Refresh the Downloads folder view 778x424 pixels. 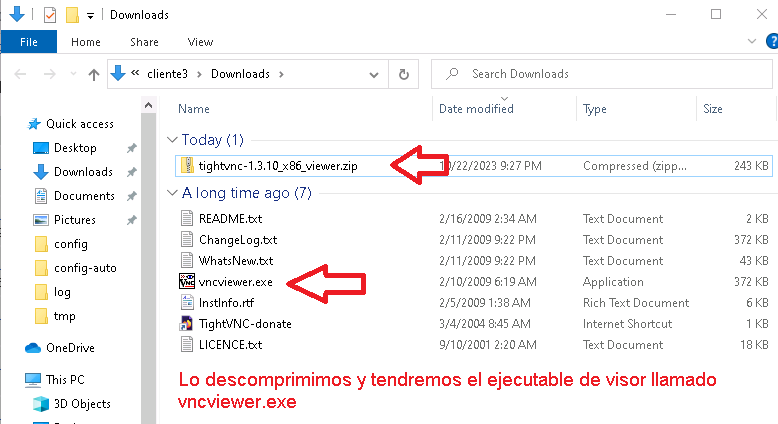pos(404,74)
